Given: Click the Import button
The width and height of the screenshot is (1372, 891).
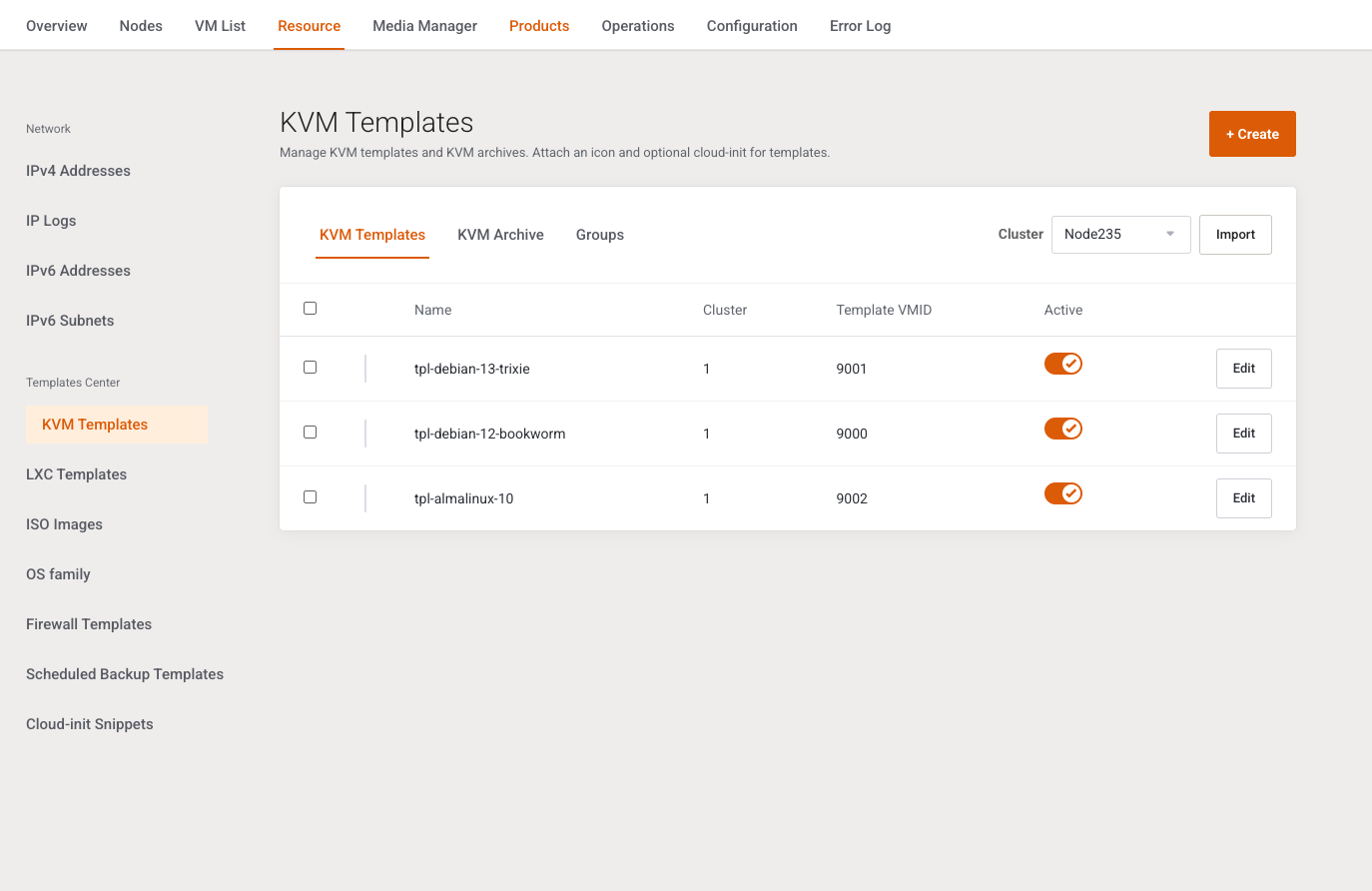Looking at the screenshot, I should [x=1235, y=235].
